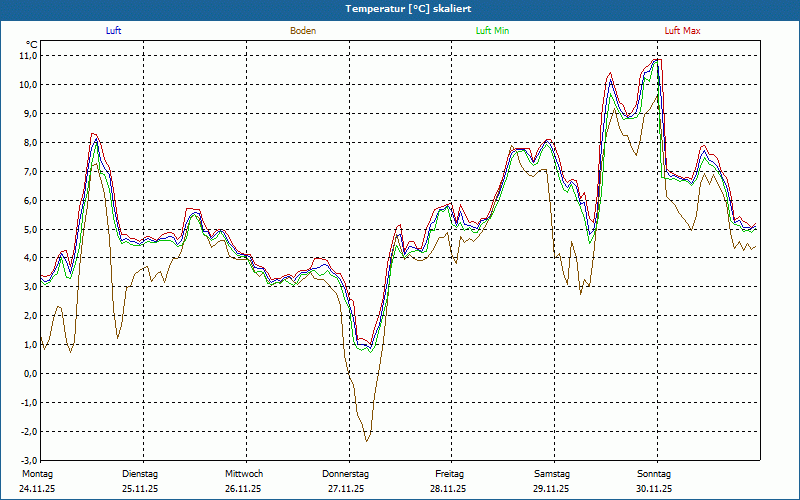800x500 pixels.
Task: Click the Boden minimum dip near -2,3 on Donnerstag
Action: (367, 440)
